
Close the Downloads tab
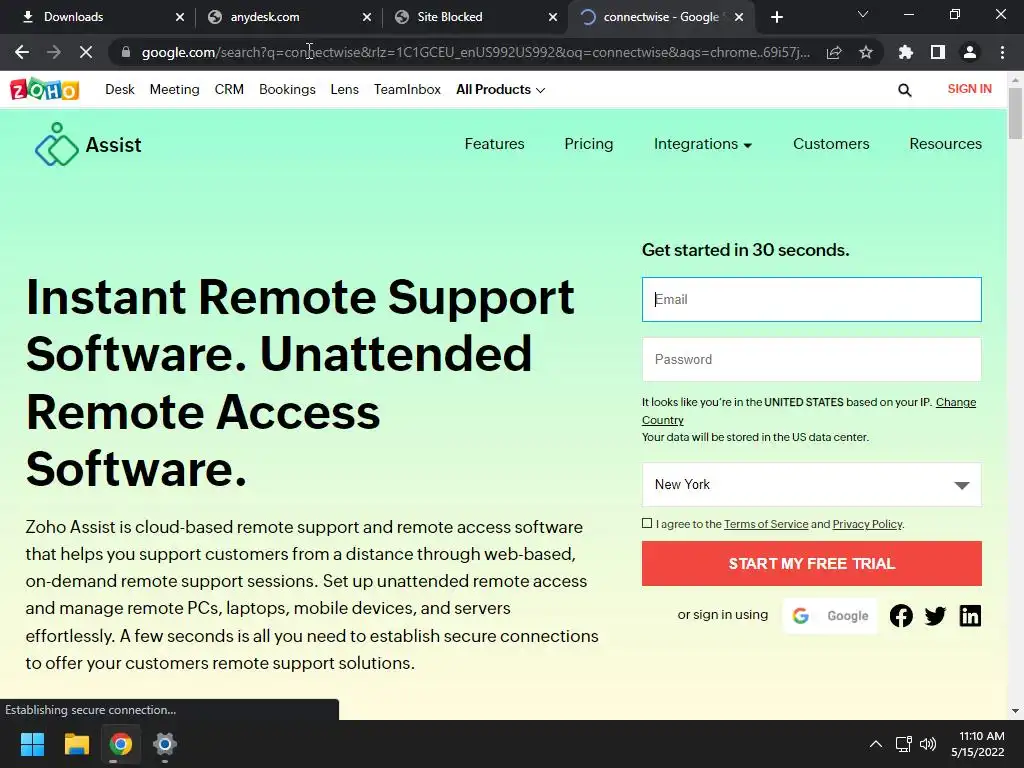coord(180,17)
